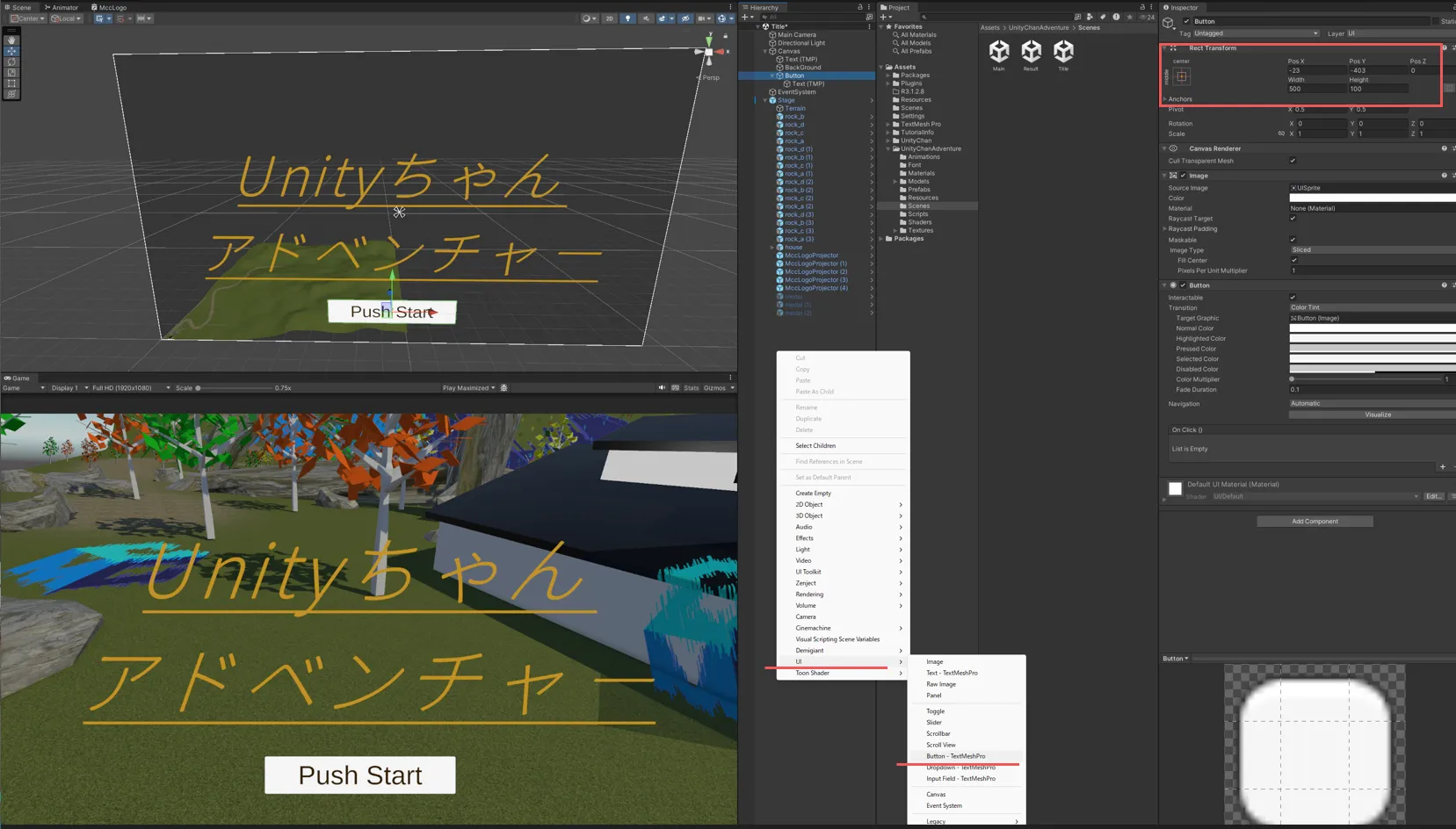Uncheck Cull Transparent Mesh
This screenshot has height=829, width=1456.
click(x=1293, y=161)
